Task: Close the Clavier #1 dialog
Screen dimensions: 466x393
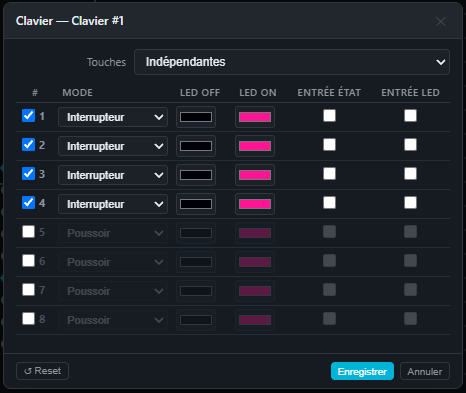Action: 441,22
